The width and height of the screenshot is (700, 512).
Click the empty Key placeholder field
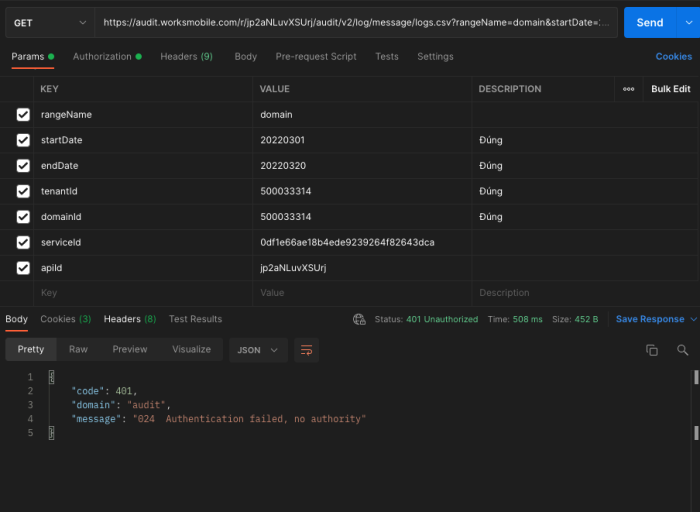(143, 293)
